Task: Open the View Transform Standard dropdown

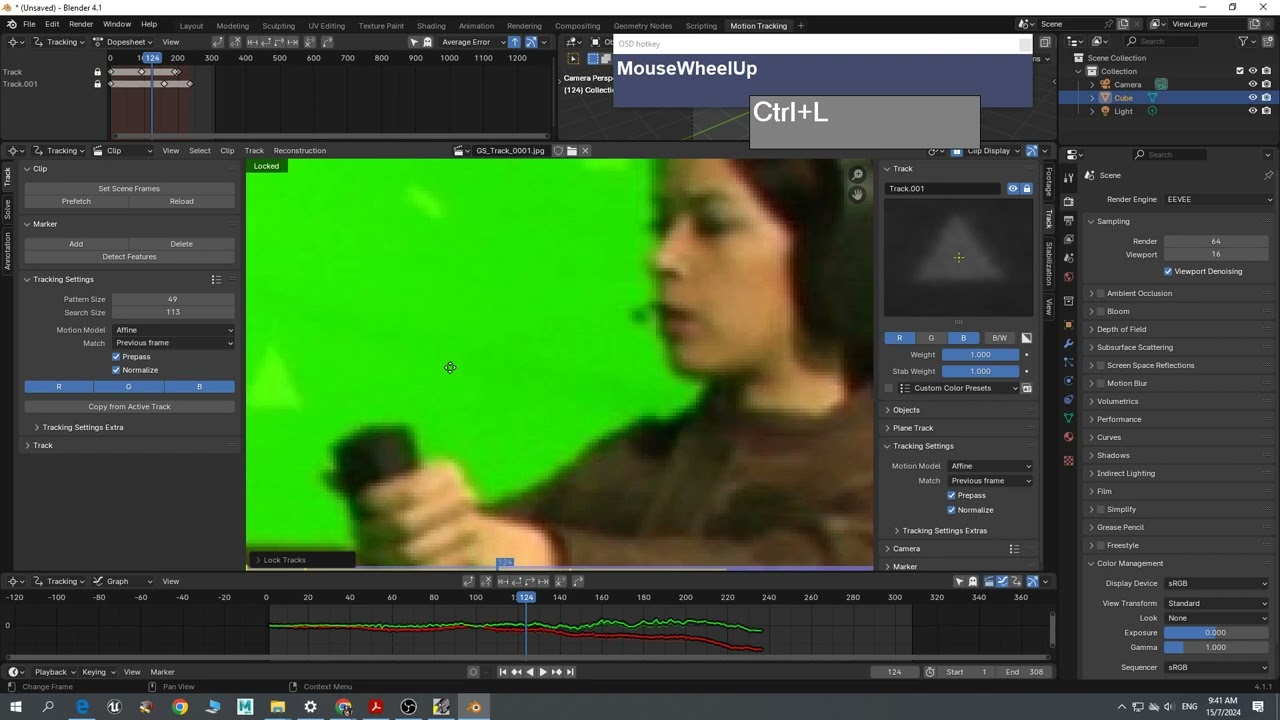Action: click(x=1218, y=603)
